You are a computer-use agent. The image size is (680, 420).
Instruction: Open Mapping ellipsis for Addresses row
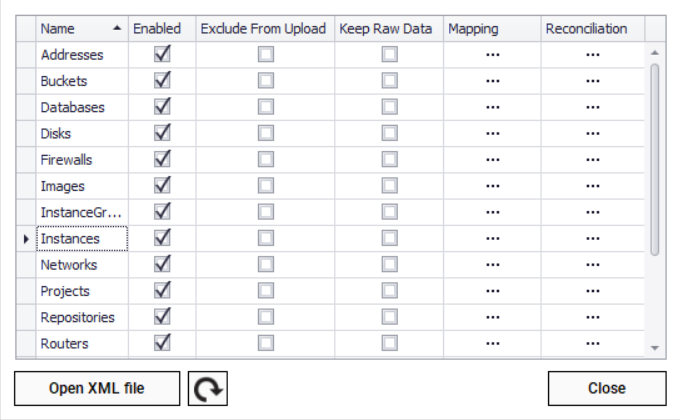tap(492, 55)
